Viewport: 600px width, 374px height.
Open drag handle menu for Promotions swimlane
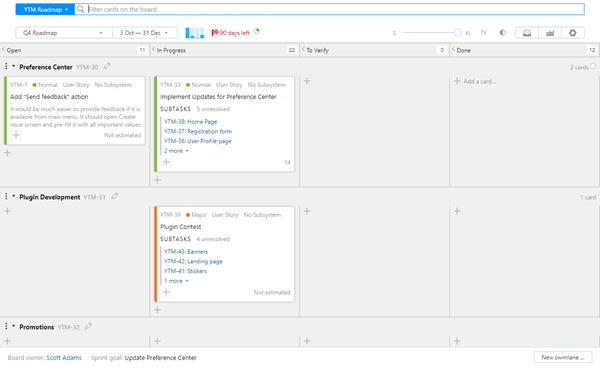tap(6, 326)
